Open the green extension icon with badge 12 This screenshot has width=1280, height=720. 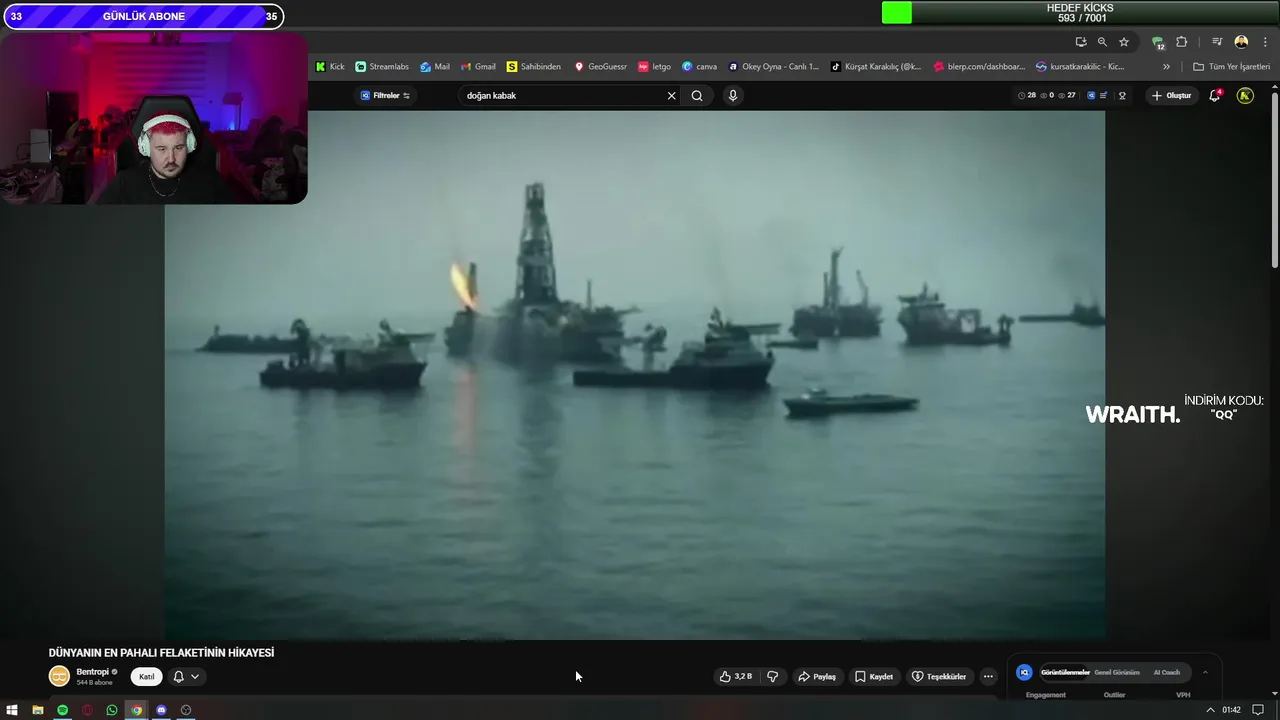pos(1158,43)
